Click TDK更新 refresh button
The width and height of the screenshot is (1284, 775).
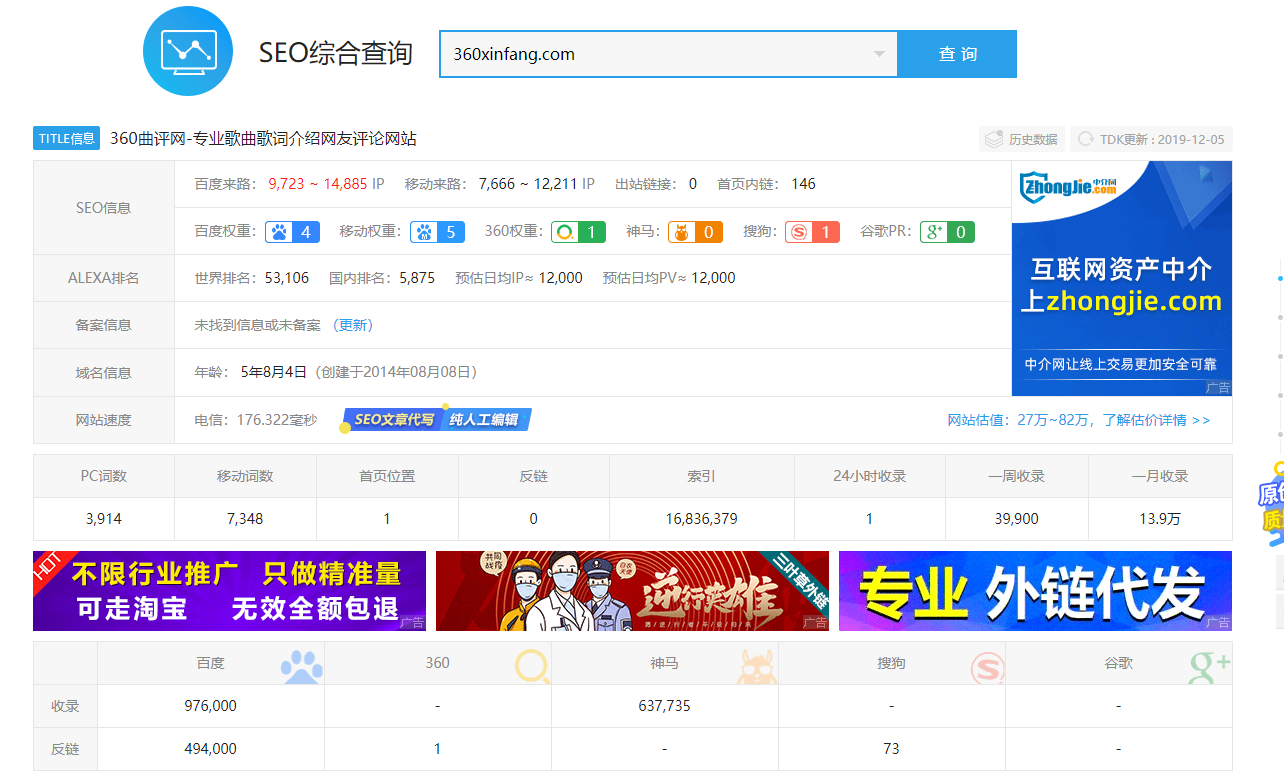tap(1150, 139)
